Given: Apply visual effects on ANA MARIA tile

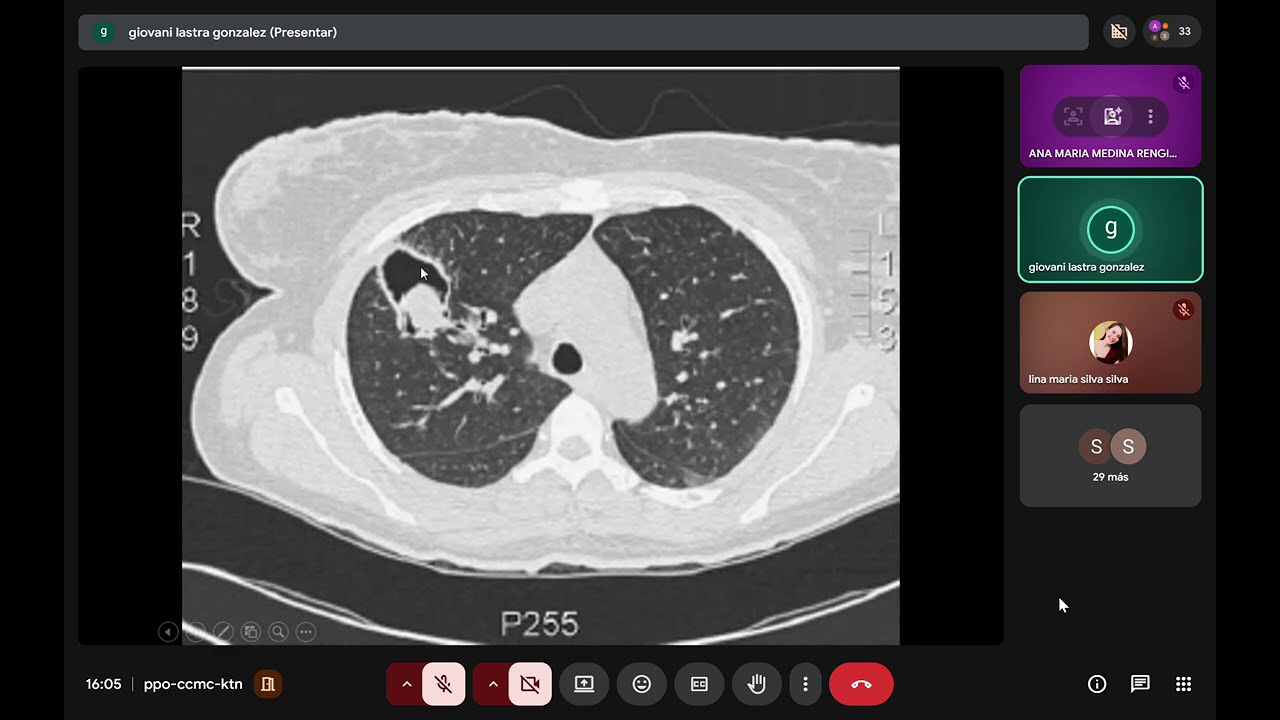Looking at the screenshot, I should [x=1112, y=117].
